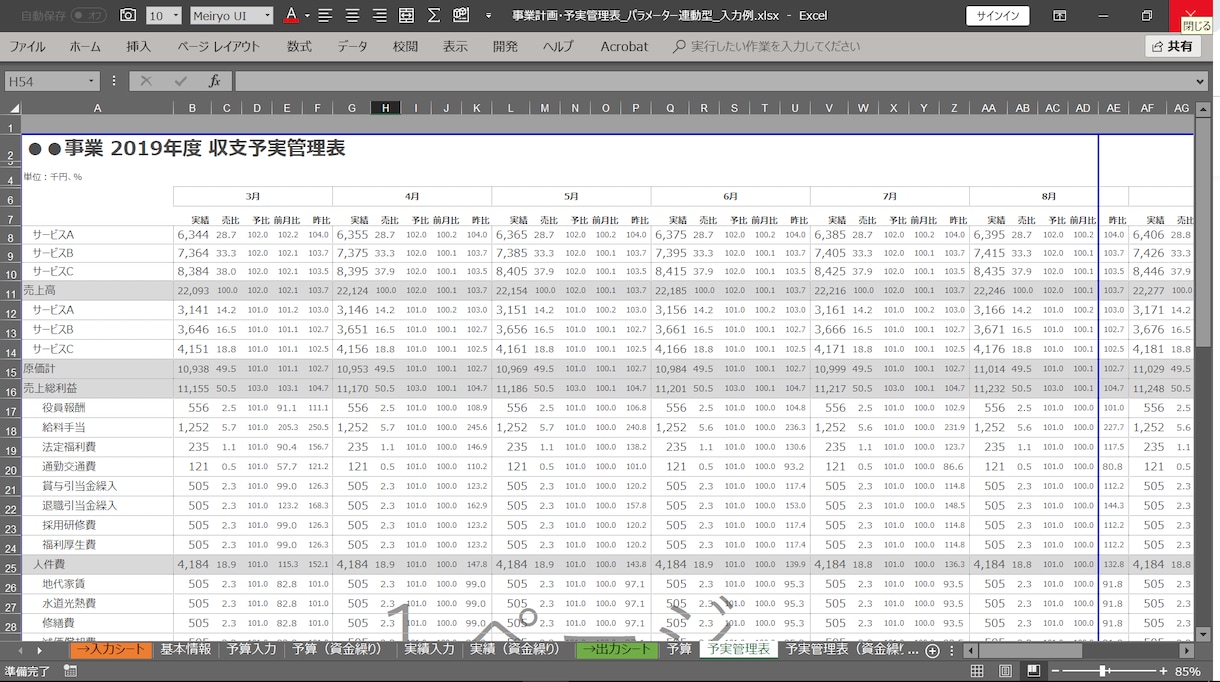
Task: Open the ヘルプ ribbon tab
Action: (558, 46)
